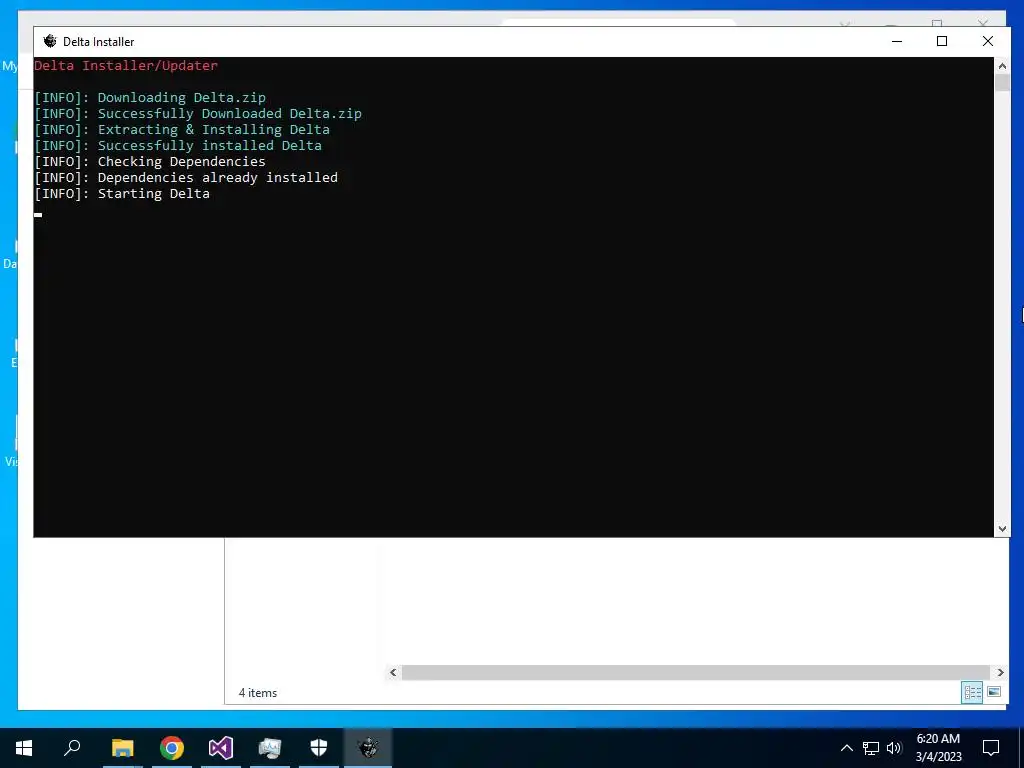The height and width of the screenshot is (768, 1024).
Task: Click "Successfully Downloaded Delta.zip" log line
Action: click(229, 114)
